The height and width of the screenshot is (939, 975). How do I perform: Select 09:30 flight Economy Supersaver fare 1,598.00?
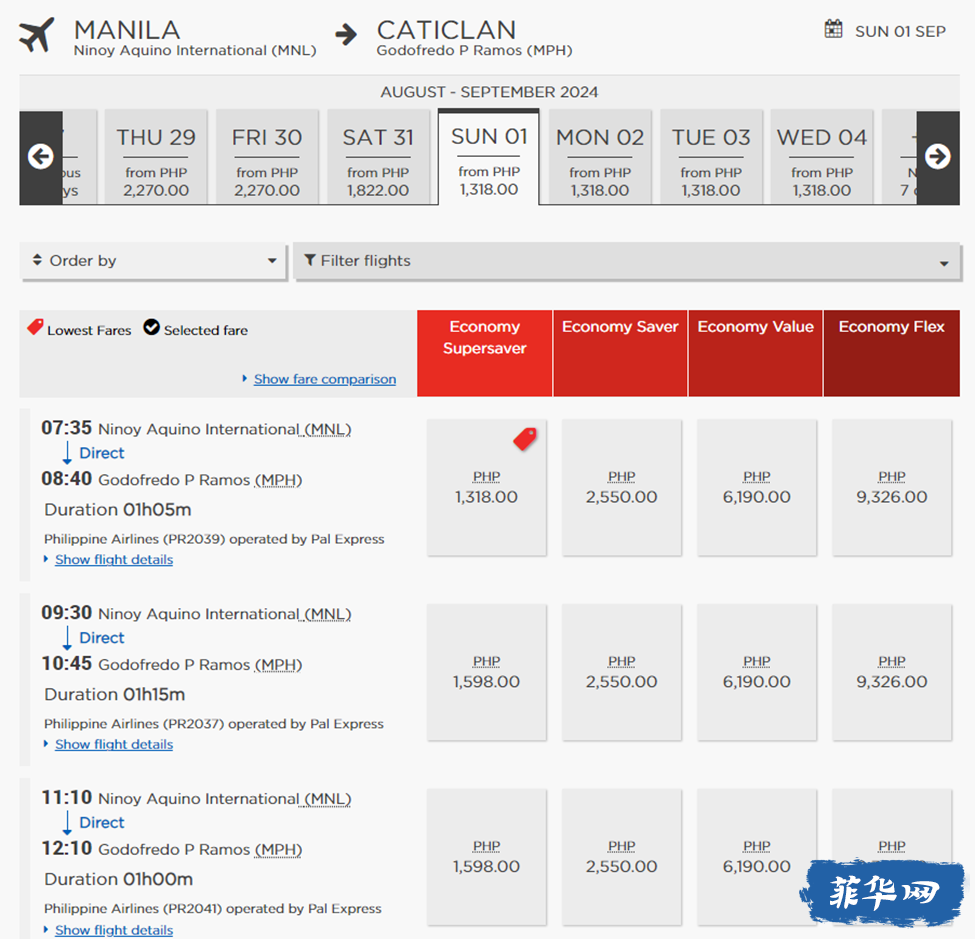click(486, 672)
